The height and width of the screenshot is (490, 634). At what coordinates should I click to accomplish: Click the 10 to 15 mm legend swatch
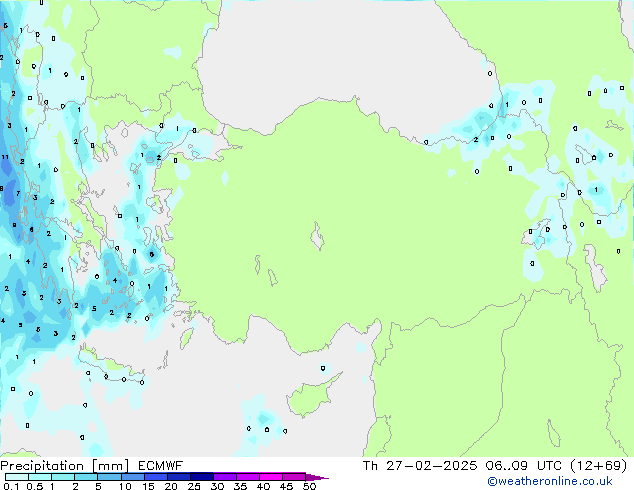132,477
